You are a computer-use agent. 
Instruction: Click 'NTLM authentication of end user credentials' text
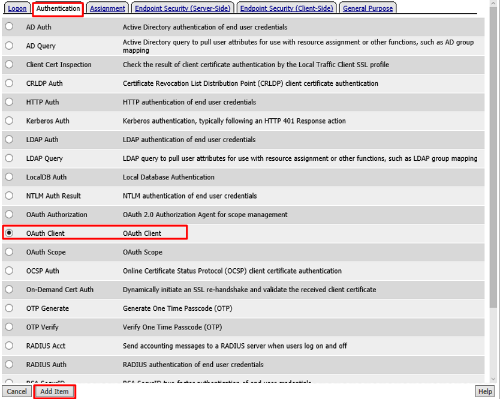point(190,196)
